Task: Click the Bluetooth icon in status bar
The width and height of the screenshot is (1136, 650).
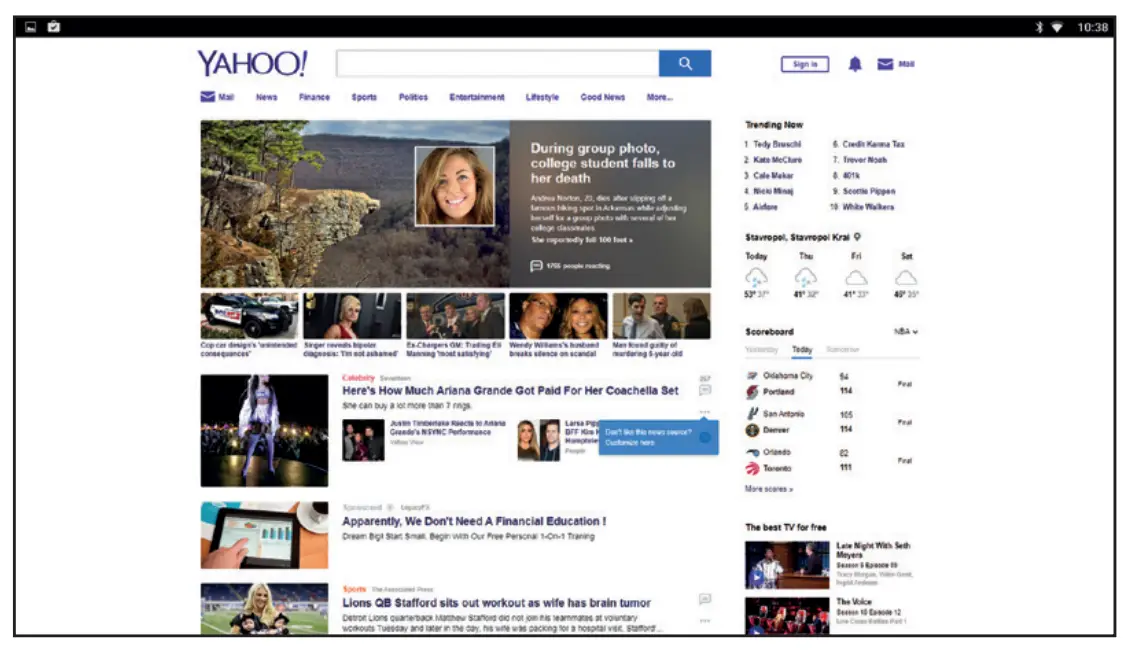Action: [1038, 28]
